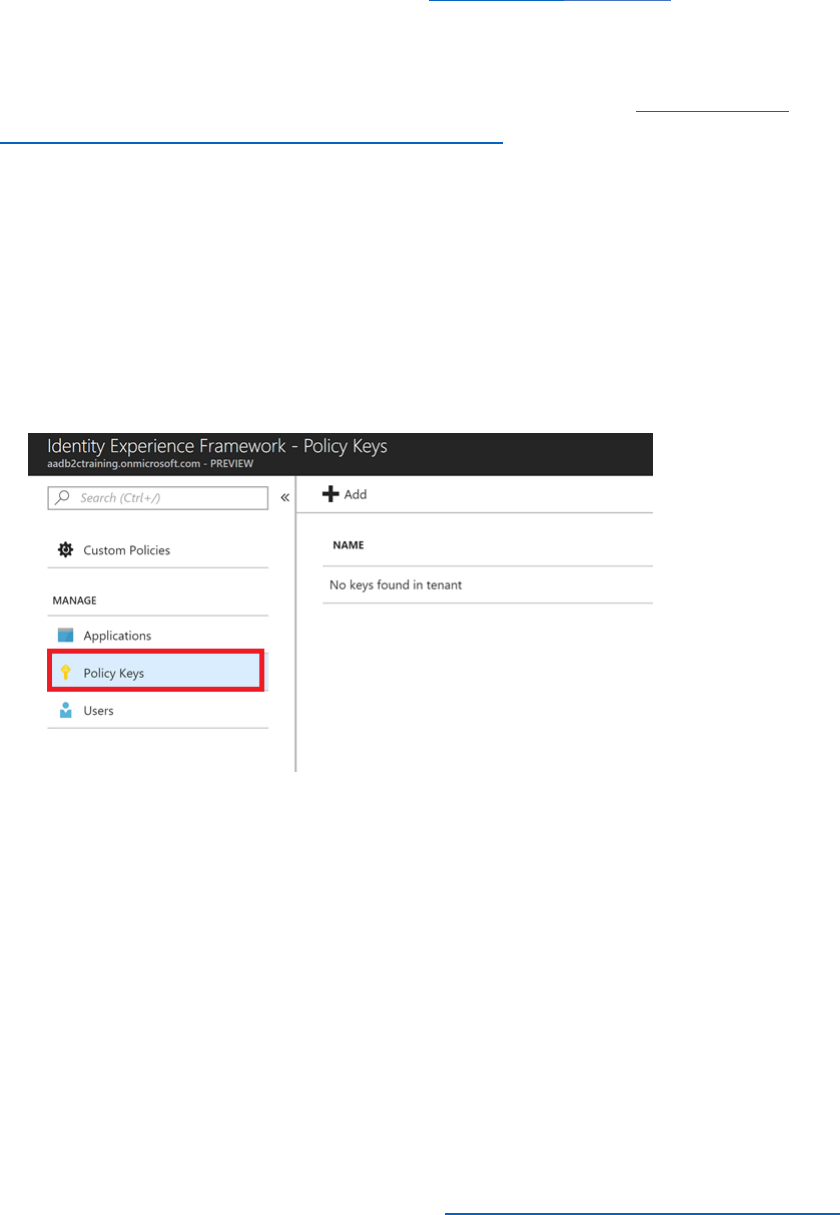This screenshot has height=1215, width=840.
Task: Click the MANAGE section heading
Action: click(x=73, y=600)
